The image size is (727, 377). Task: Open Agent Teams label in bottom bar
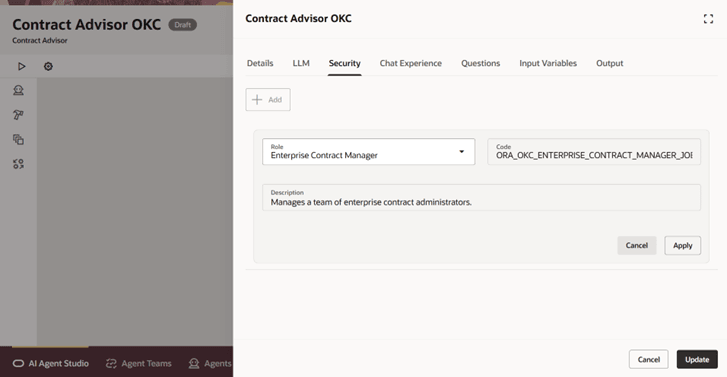tap(147, 364)
